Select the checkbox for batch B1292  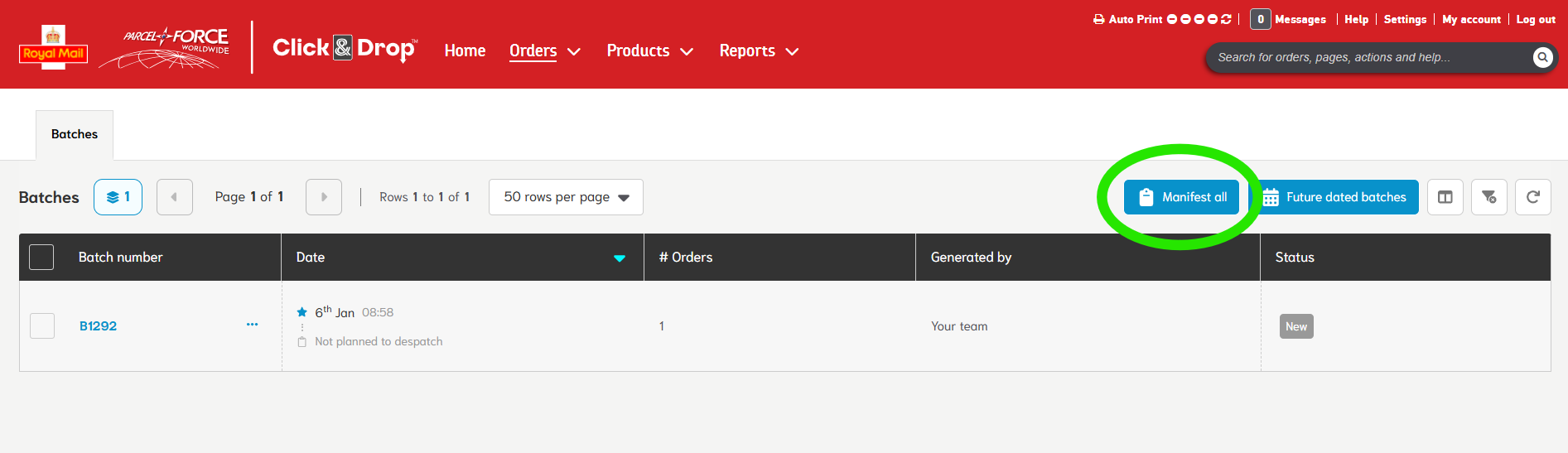[42, 326]
